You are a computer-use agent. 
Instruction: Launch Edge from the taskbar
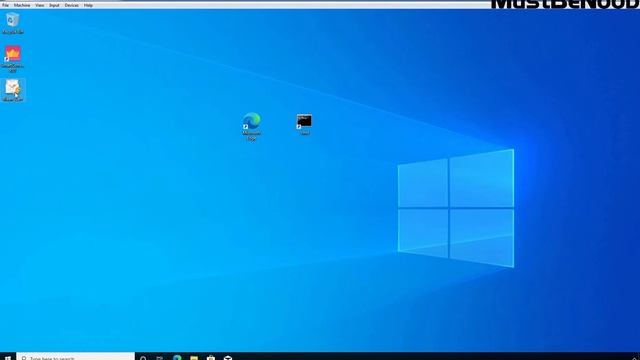177,358
